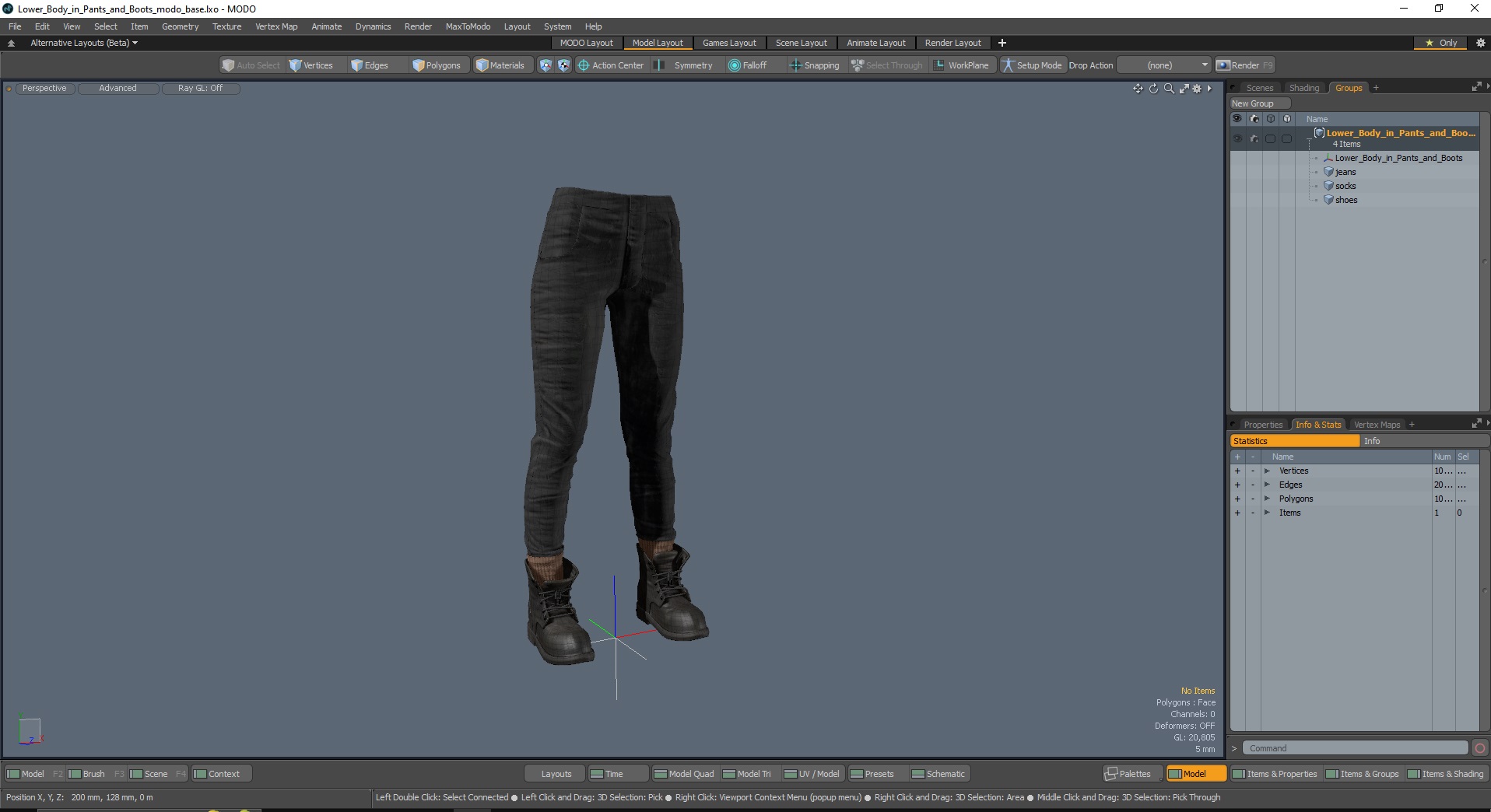
Task: Click viewport rotate icon
Action: click(x=1153, y=89)
